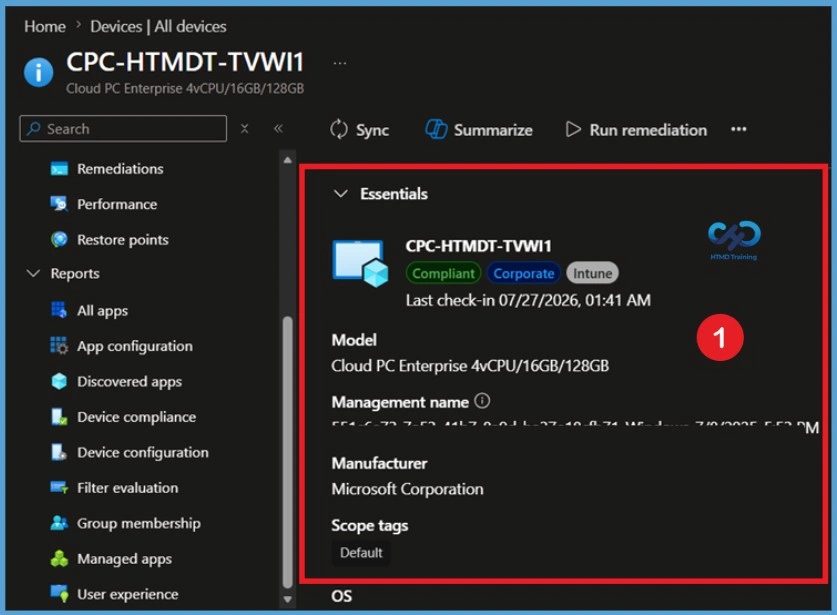837x615 pixels.
Task: Click the sidebar scrollbar thumb
Action: [288, 453]
